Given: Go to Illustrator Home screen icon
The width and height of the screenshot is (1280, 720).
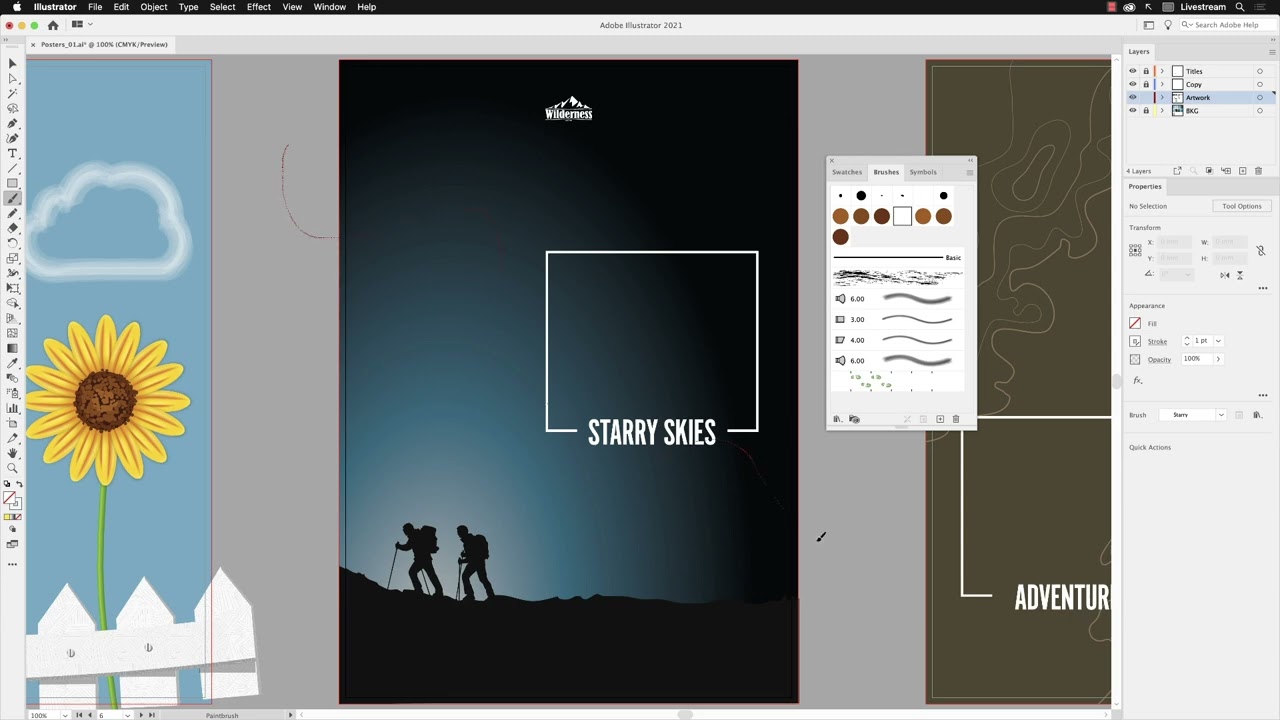Looking at the screenshot, I should (53, 25).
